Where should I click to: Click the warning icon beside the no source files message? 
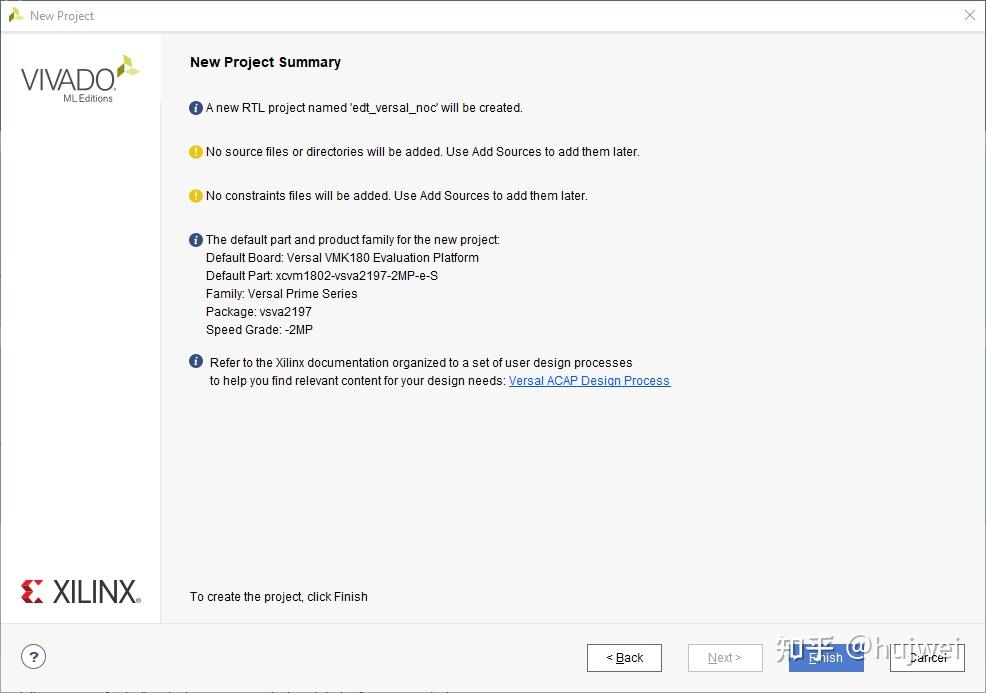pyautogui.click(x=196, y=152)
